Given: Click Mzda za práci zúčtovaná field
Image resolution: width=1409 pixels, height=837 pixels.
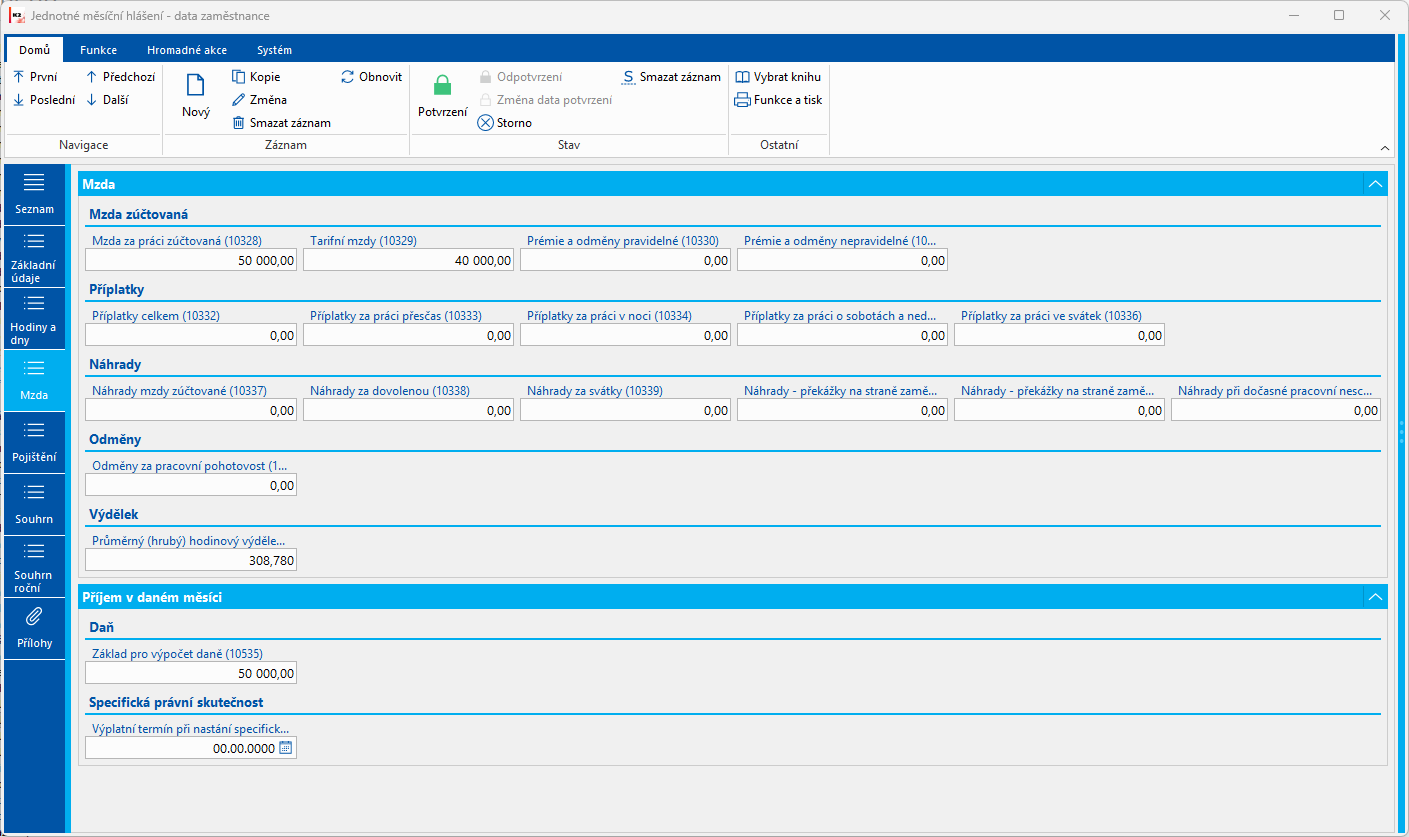Looking at the screenshot, I should coord(191,260).
